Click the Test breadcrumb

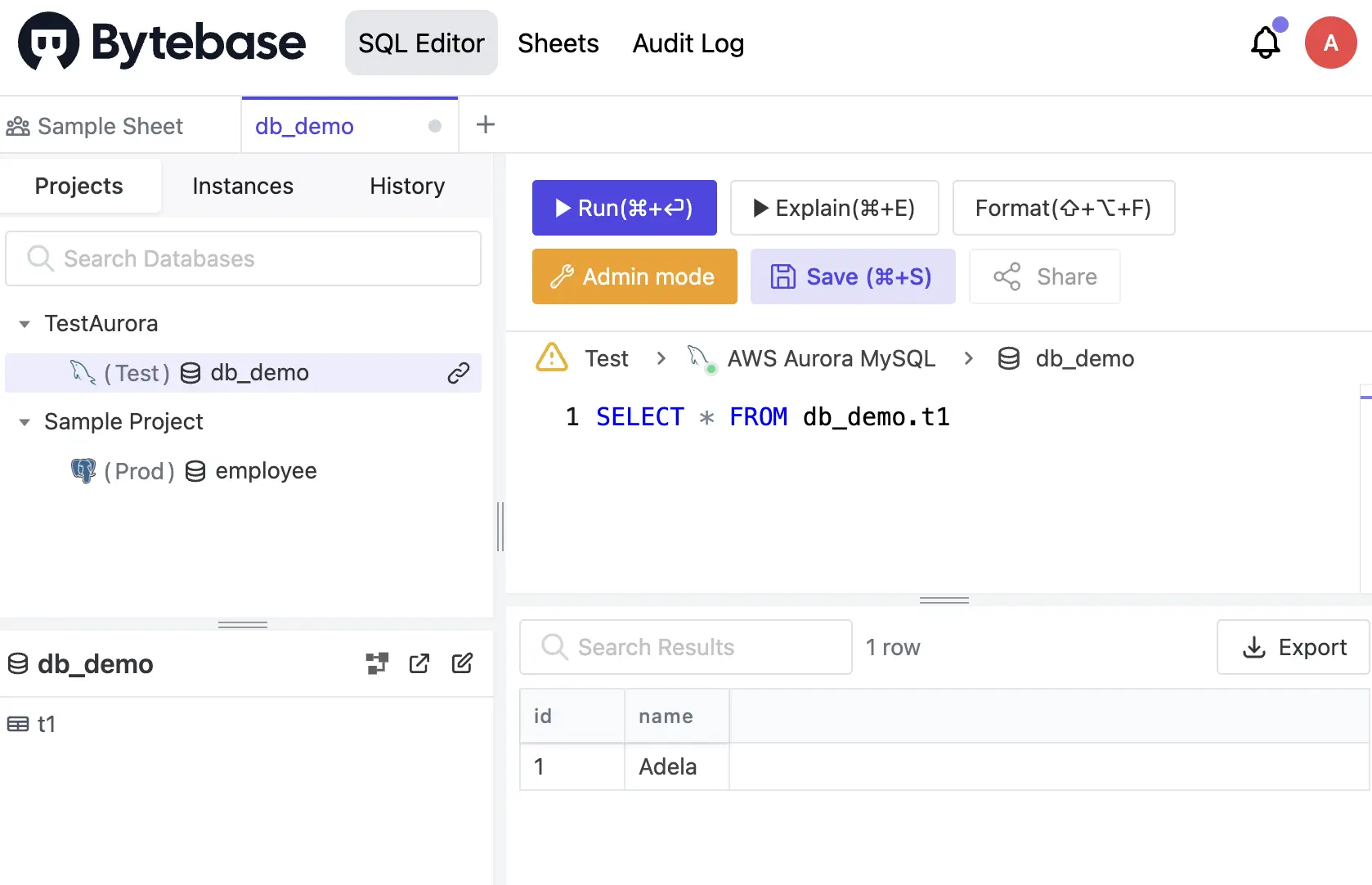click(607, 358)
